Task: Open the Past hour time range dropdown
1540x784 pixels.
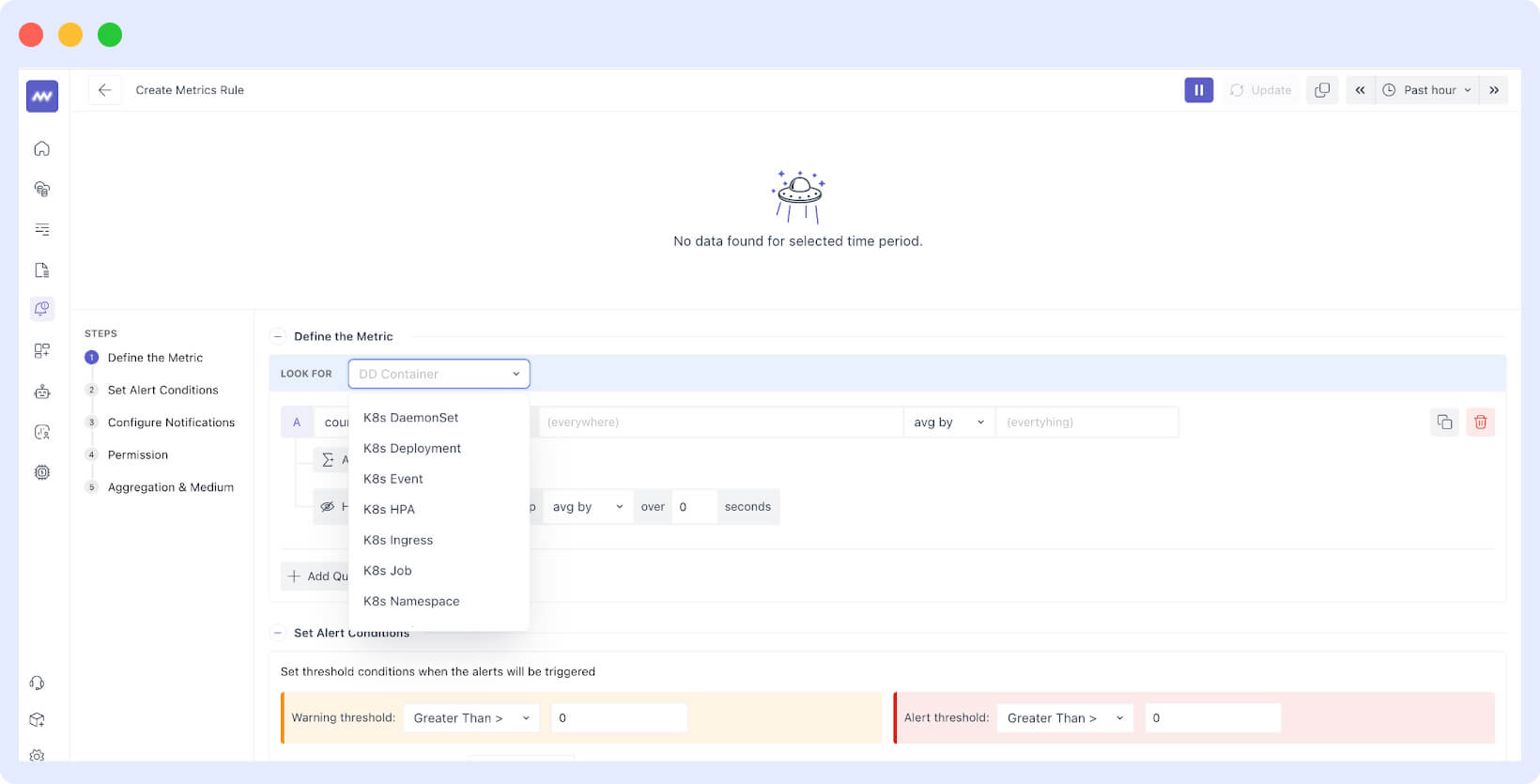Action: 1427,90
